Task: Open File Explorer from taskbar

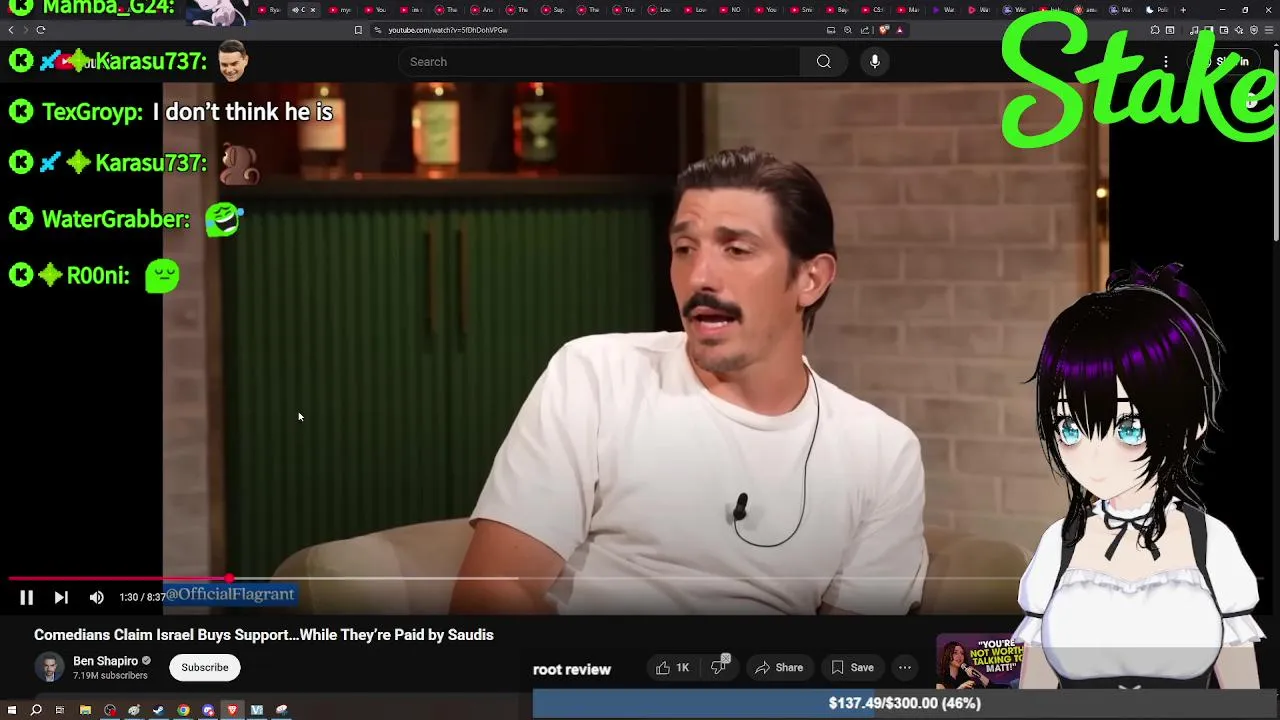Action: (85, 710)
